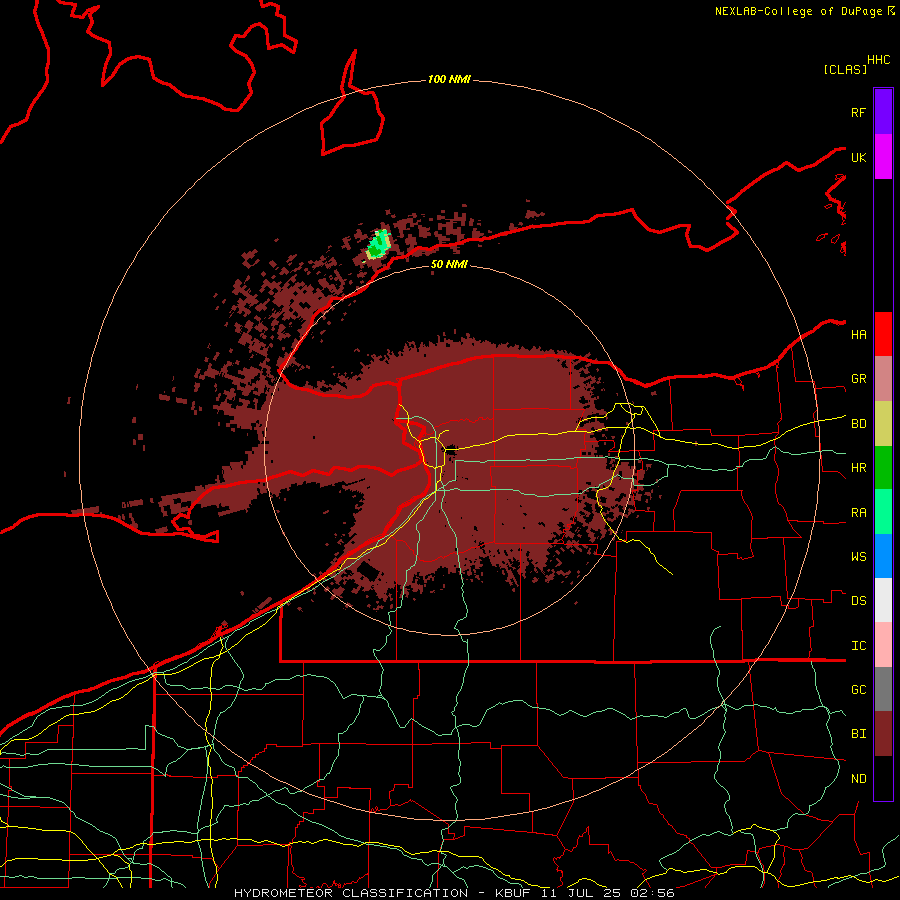Click the IC pink legend swatch

point(883,645)
